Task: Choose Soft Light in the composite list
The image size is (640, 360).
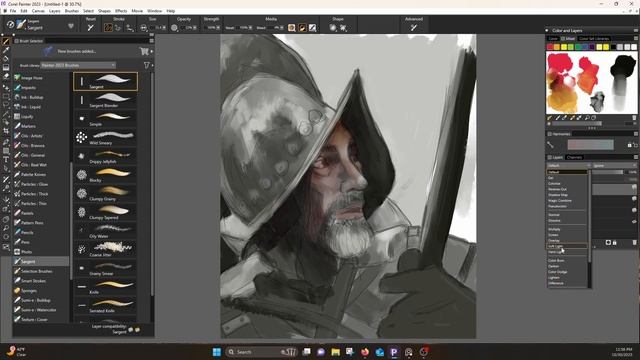Action: pyautogui.click(x=567, y=246)
